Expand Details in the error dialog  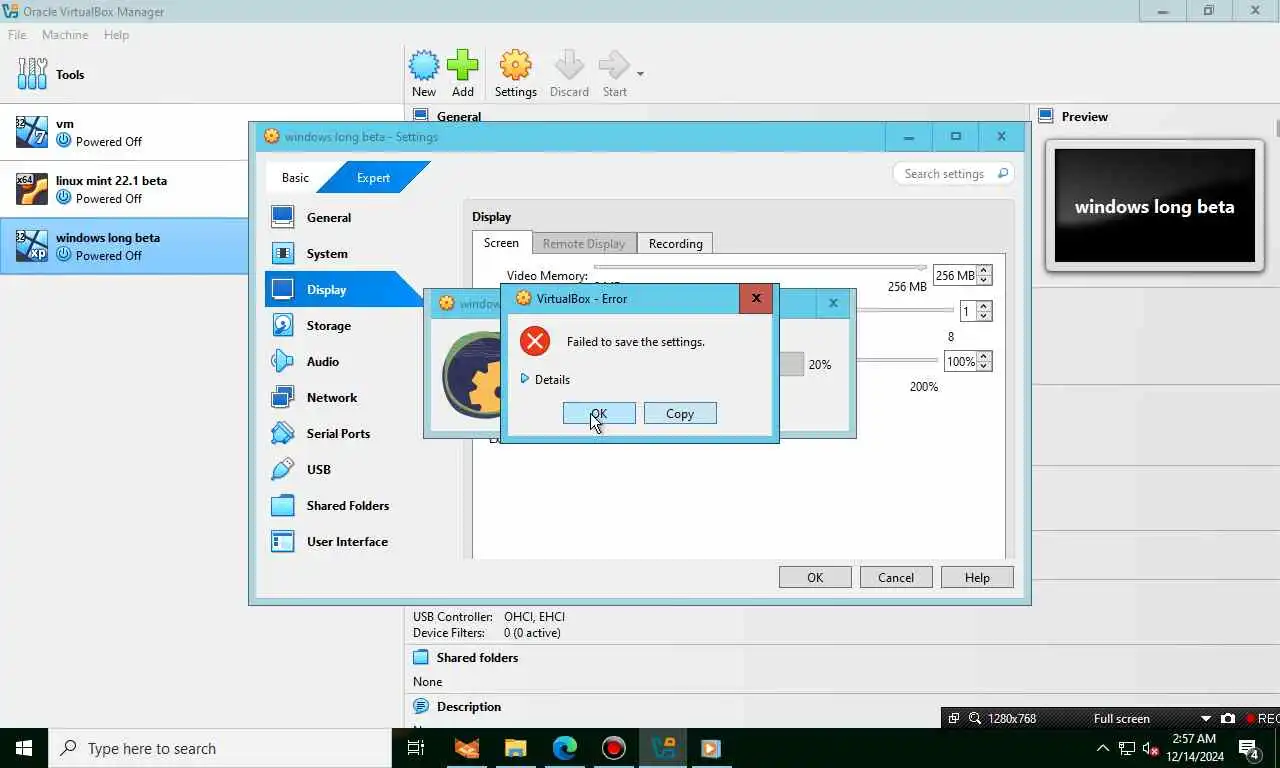(x=545, y=379)
